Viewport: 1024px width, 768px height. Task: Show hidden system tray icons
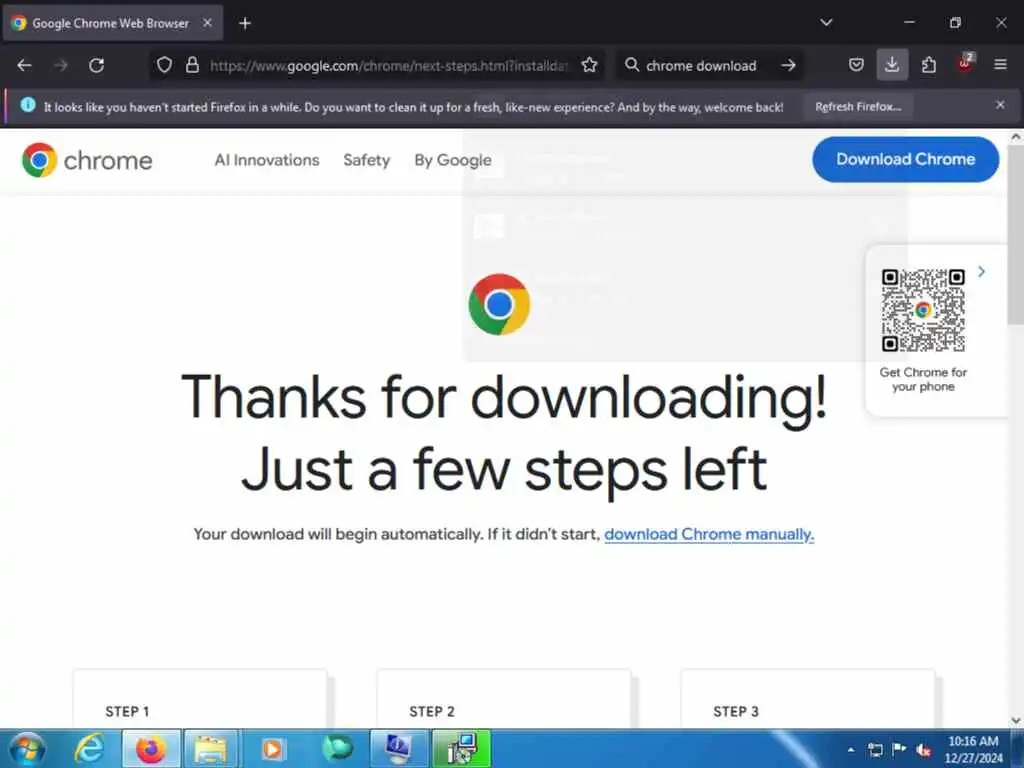(x=850, y=750)
